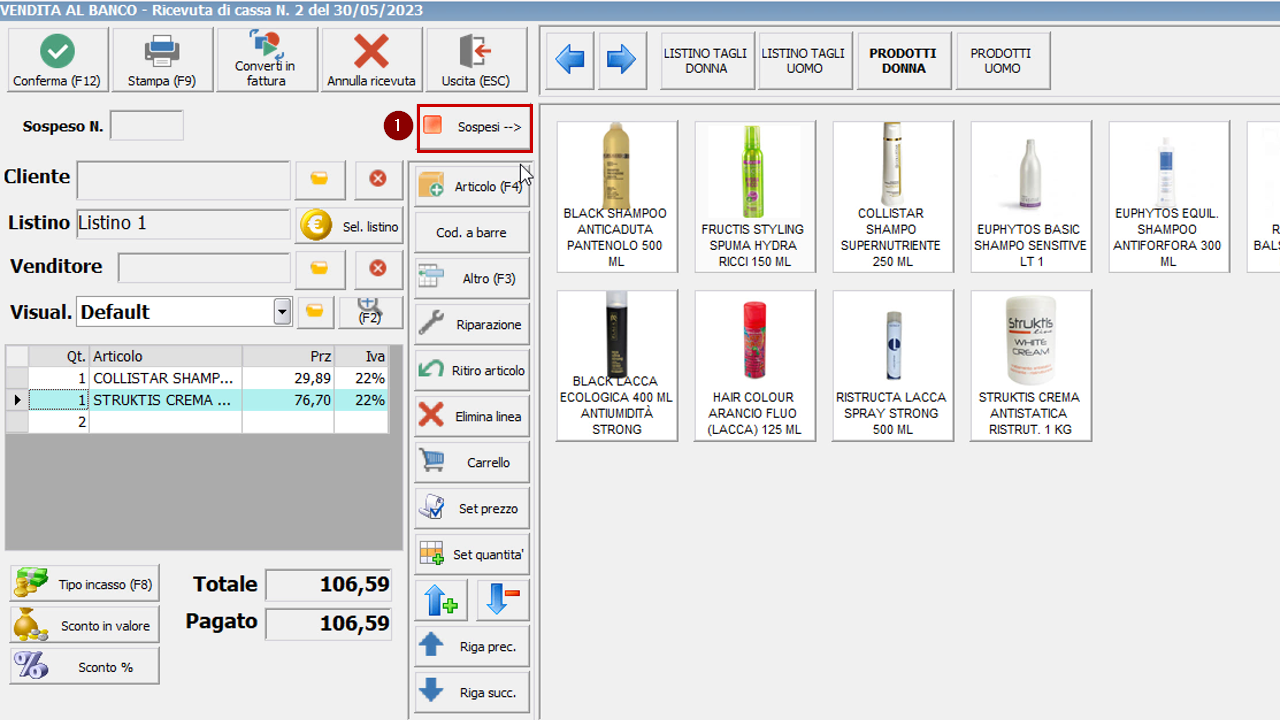Apply Sconto % percentage discount
1280x720 pixels.
84,666
